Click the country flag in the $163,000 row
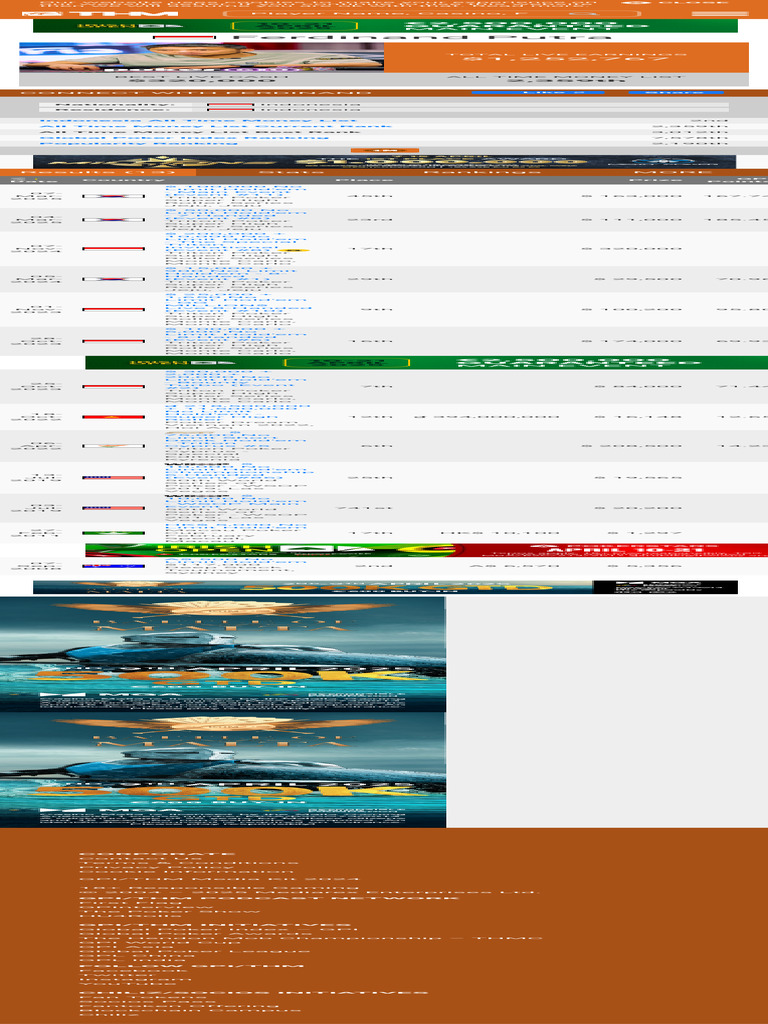Viewport: 768px width, 1024px height. [114, 196]
